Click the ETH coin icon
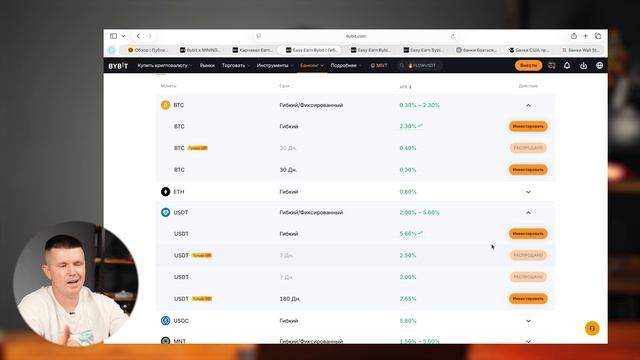Screen dimensions: 640x360 (165, 191)
